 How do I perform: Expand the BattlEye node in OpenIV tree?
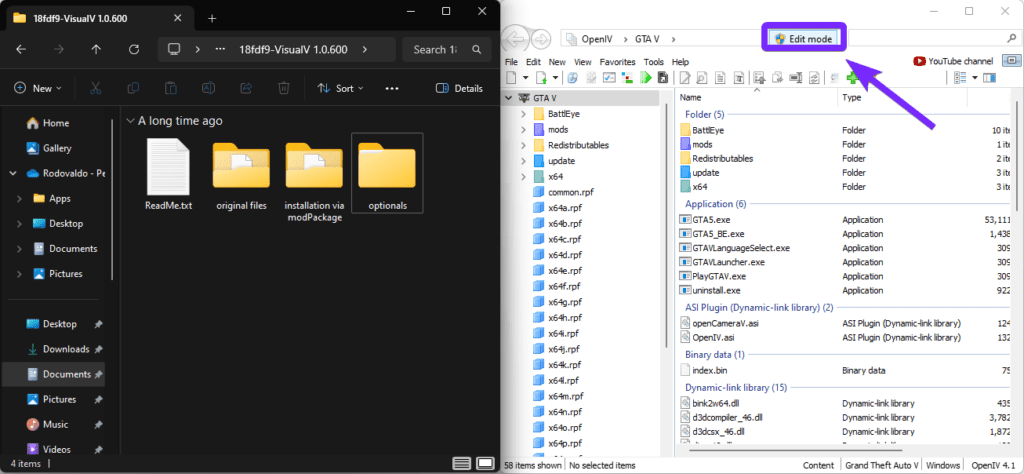click(523, 114)
